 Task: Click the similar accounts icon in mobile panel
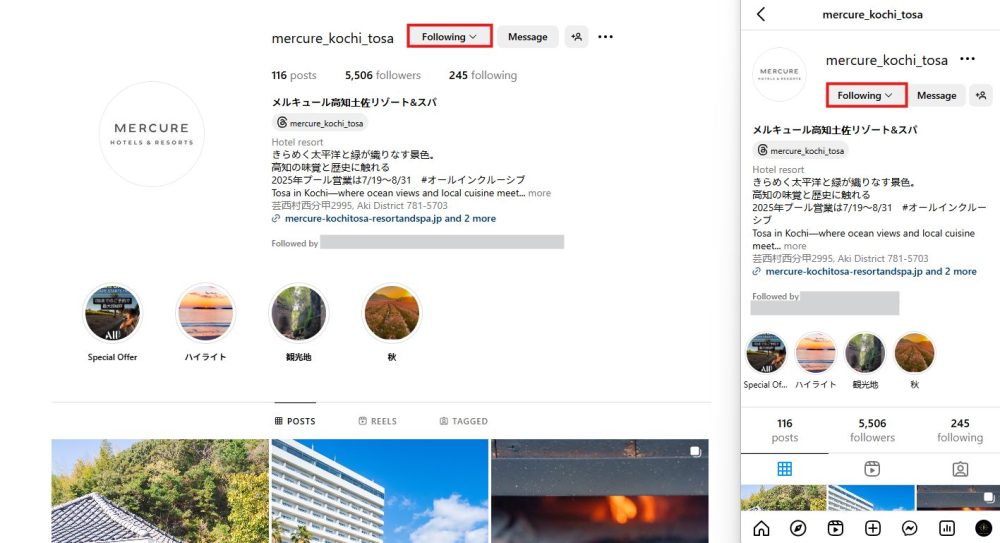981,95
